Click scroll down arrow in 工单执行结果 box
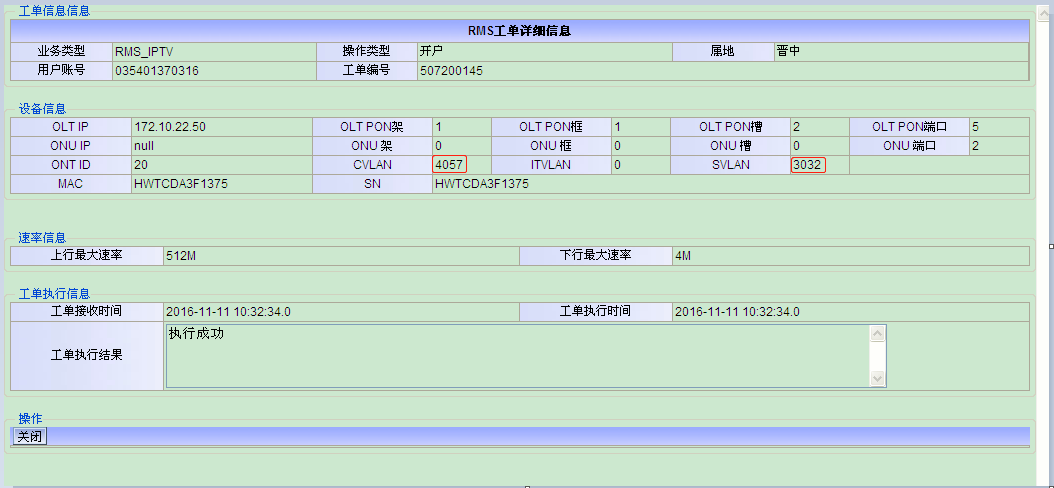The image size is (1054, 488). pyautogui.click(x=878, y=379)
